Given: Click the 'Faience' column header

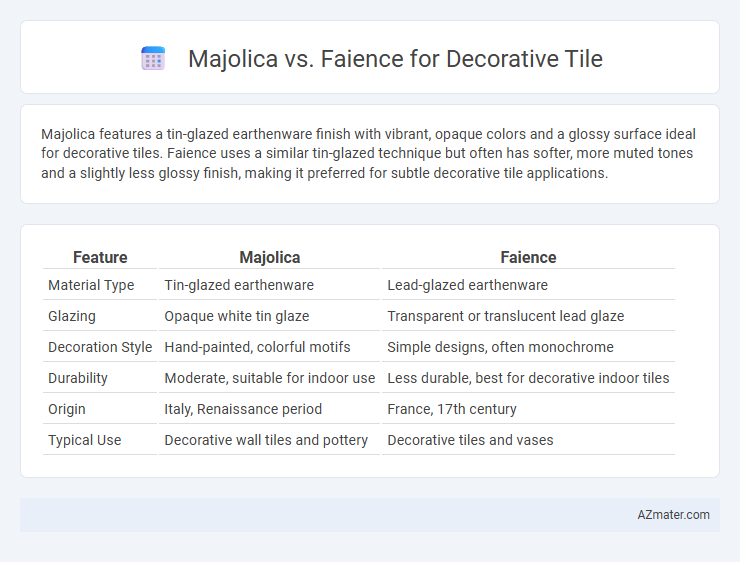Looking at the screenshot, I should 528,257.
